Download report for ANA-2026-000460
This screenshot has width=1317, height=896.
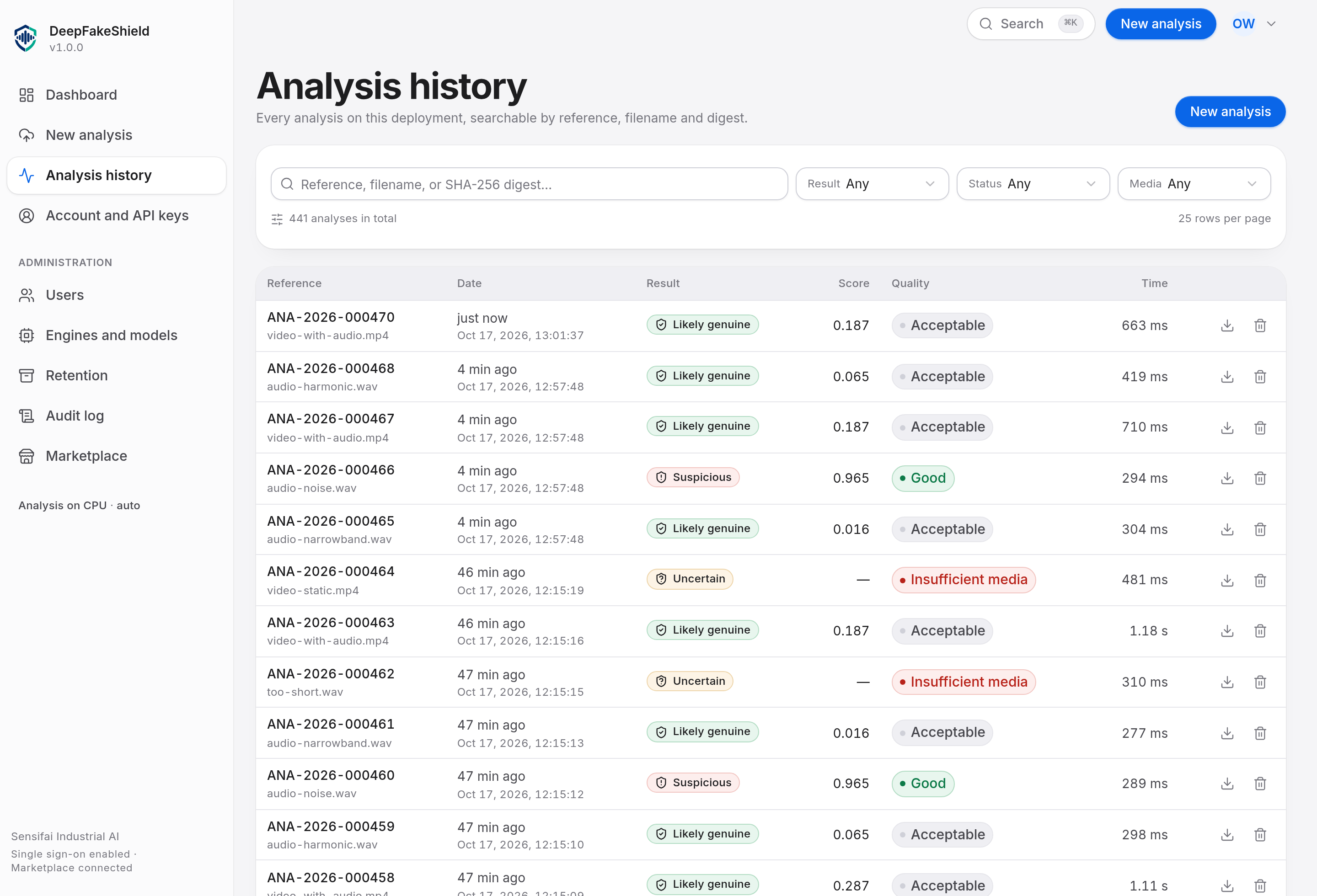[1227, 783]
